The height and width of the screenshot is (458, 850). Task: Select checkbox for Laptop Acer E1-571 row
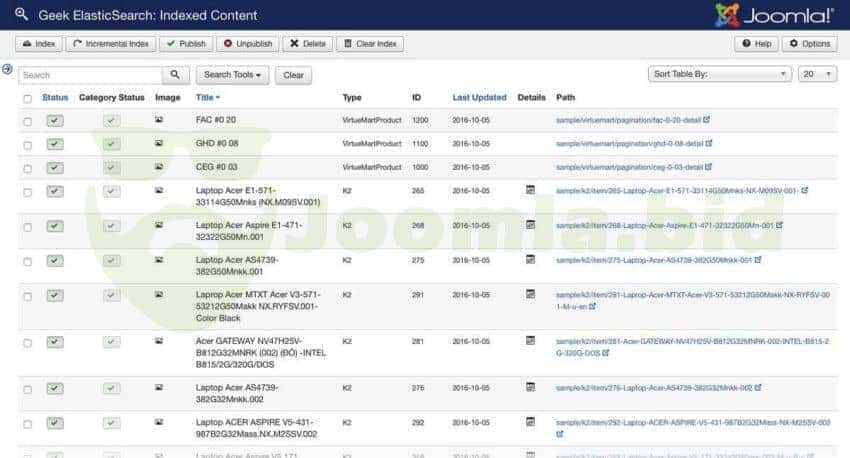point(28,192)
